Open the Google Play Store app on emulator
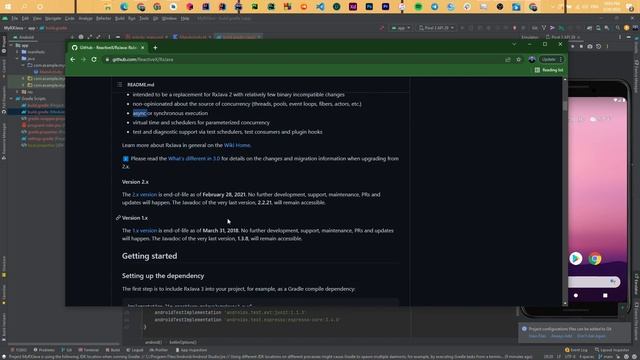 [x=576, y=258]
